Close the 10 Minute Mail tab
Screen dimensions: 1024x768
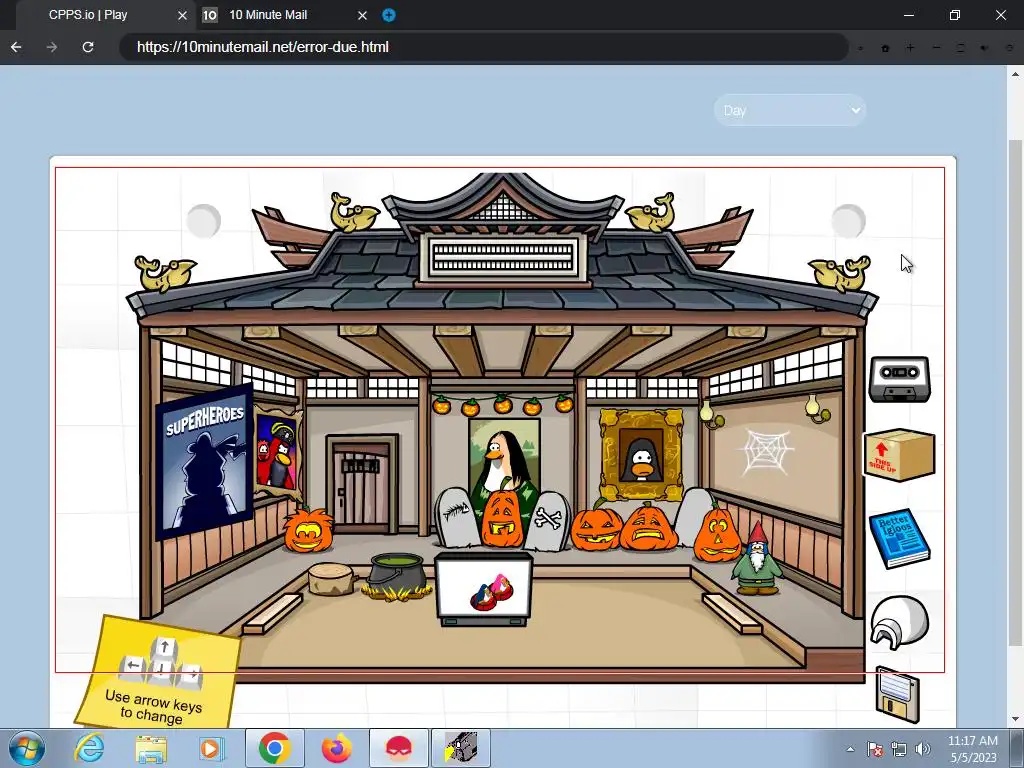click(362, 15)
